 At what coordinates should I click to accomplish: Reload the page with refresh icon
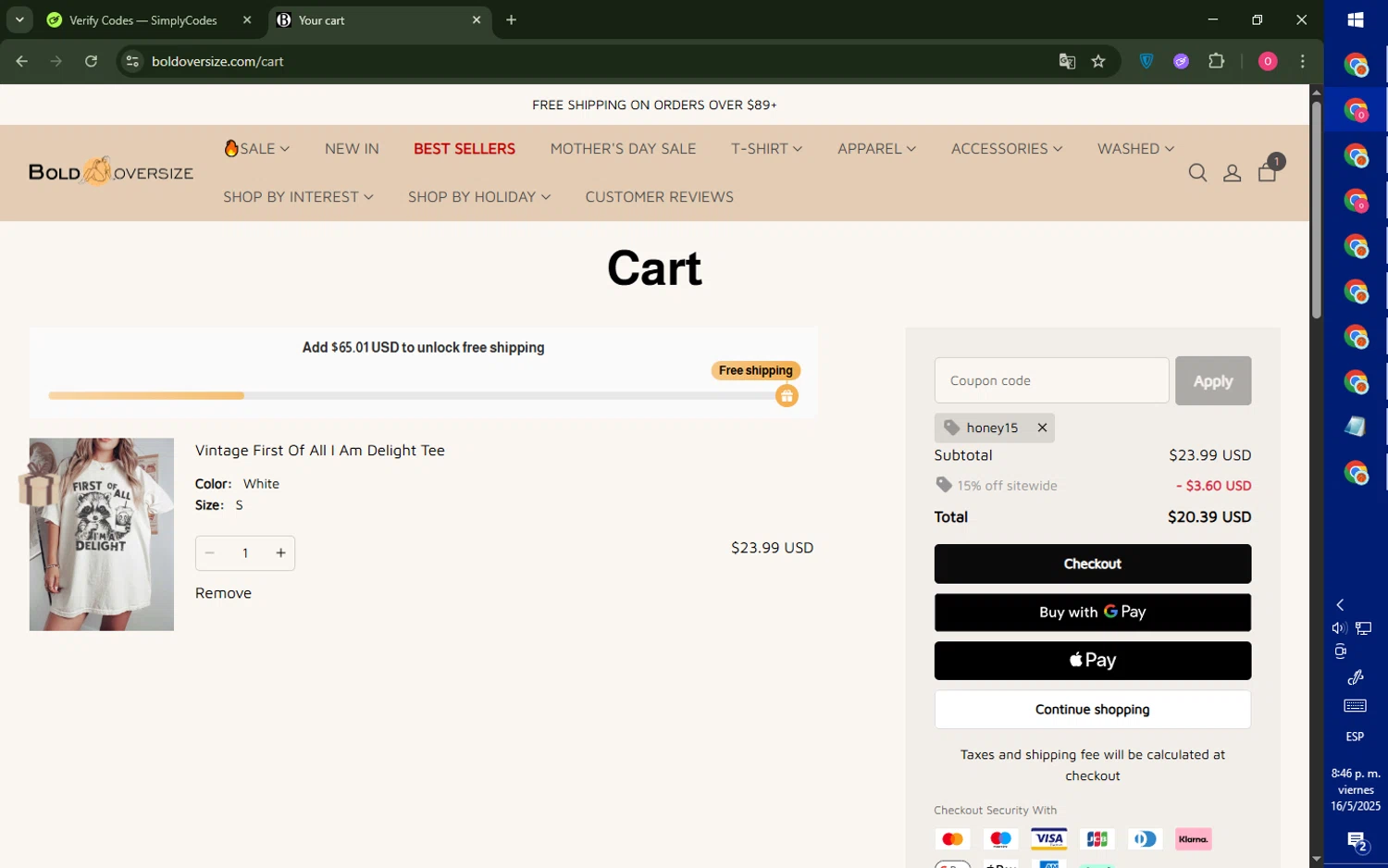[91, 61]
